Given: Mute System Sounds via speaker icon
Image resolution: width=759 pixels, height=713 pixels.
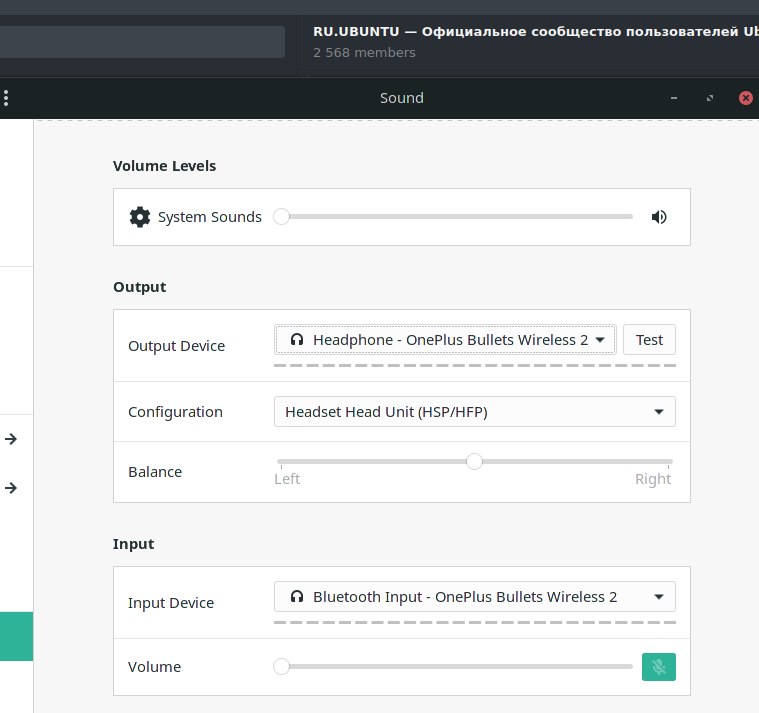Looking at the screenshot, I should coord(659,217).
